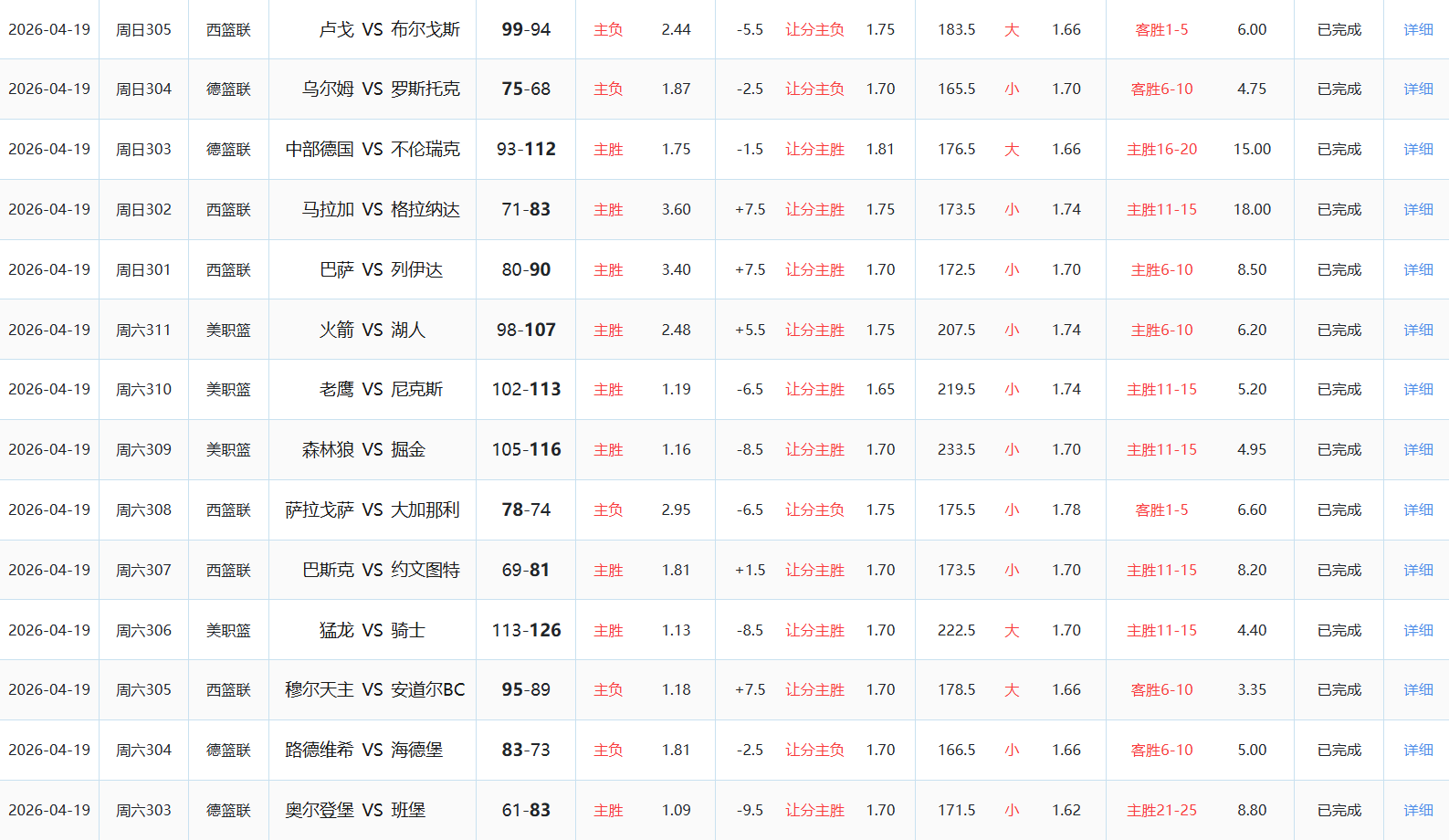
Task: Click the 主胜21-25 margin in 周六303 row
Action: 1161,810
